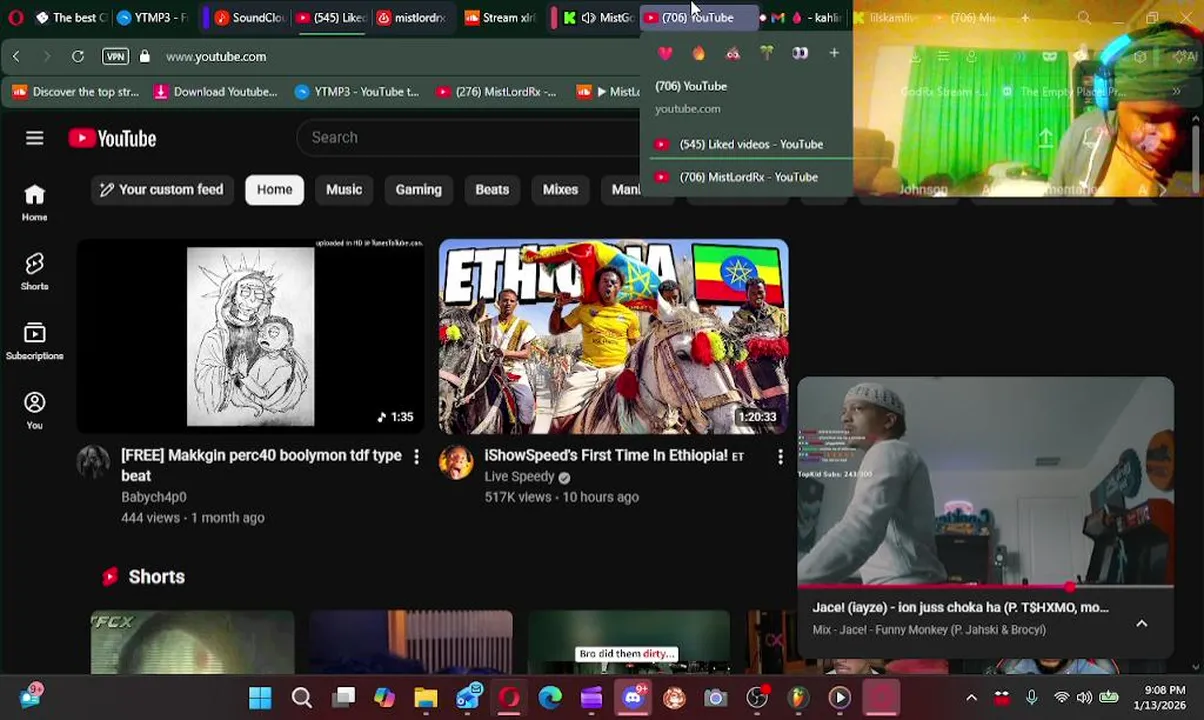Click the fire emoji in tab popup
The height and width of the screenshot is (720, 1204).
tap(698, 53)
